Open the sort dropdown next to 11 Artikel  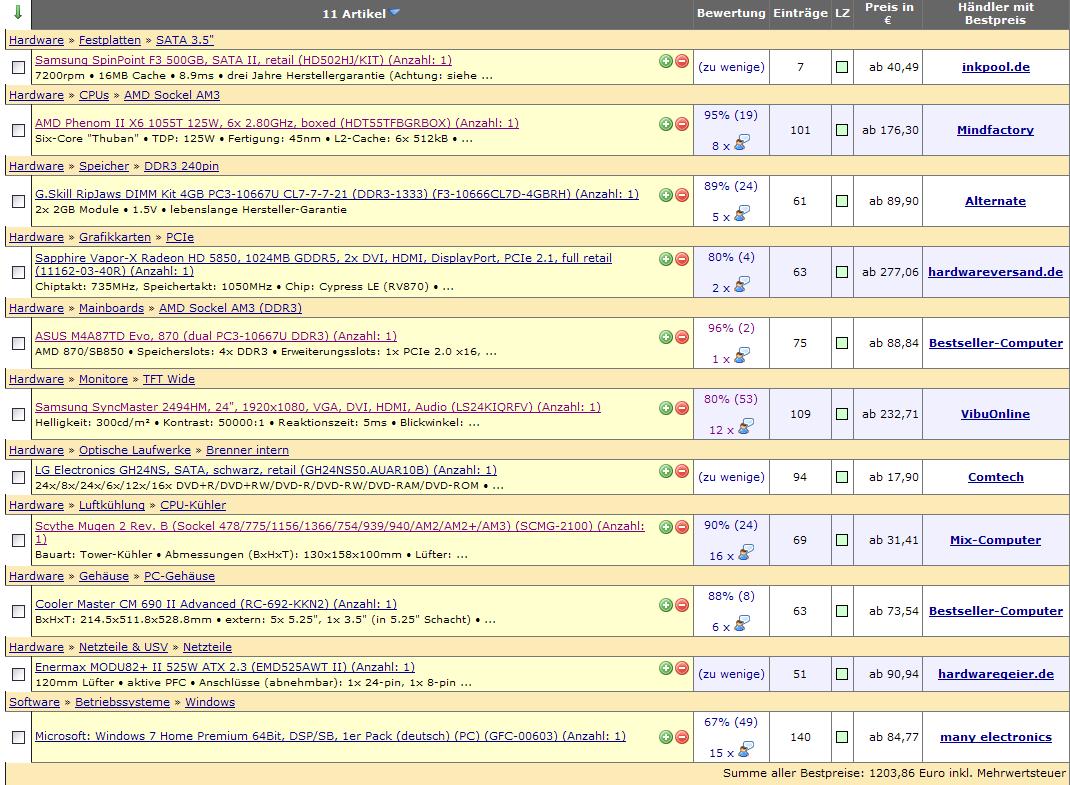[395, 12]
